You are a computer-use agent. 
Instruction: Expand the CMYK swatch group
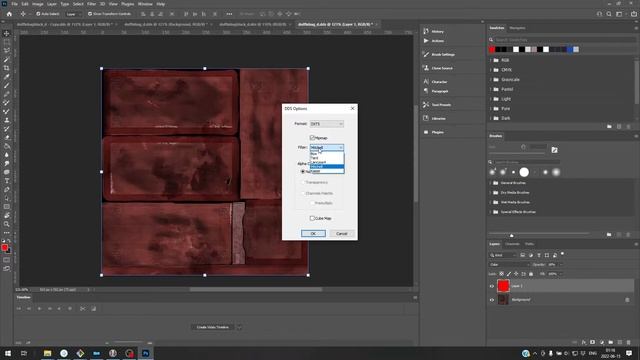click(491, 70)
